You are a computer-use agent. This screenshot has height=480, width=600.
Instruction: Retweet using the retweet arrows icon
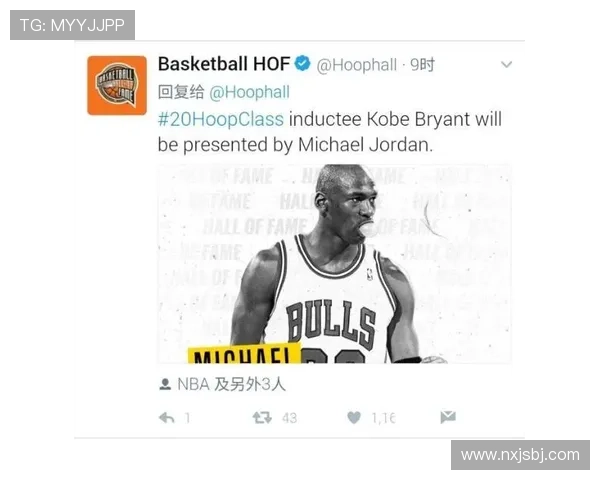(262, 417)
